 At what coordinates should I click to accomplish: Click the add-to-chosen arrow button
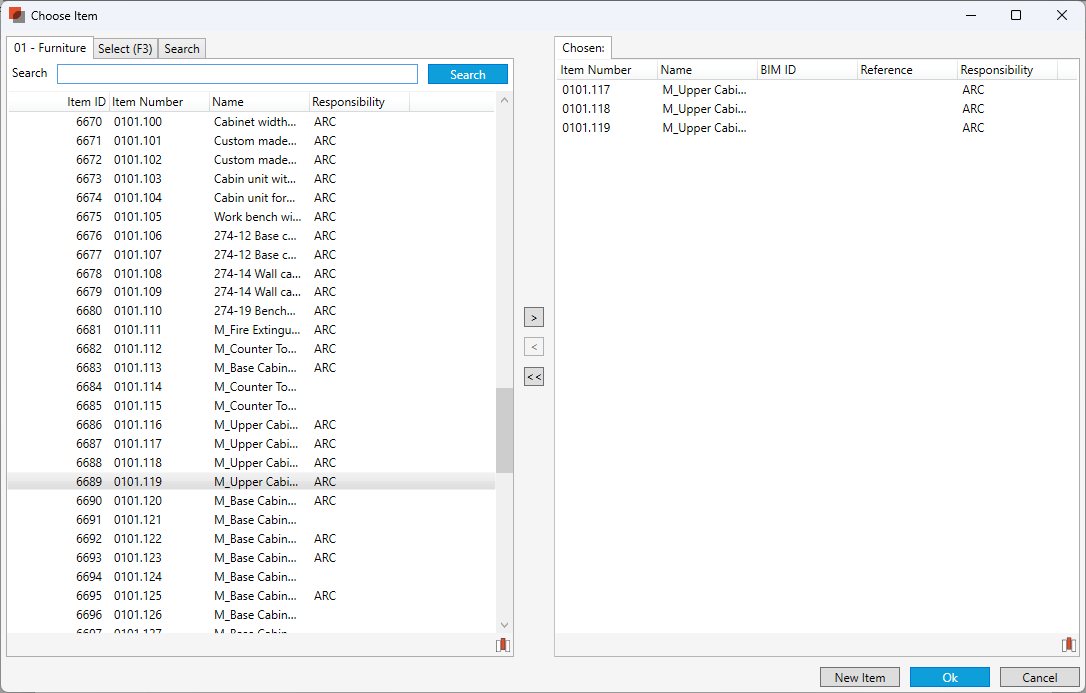point(534,317)
